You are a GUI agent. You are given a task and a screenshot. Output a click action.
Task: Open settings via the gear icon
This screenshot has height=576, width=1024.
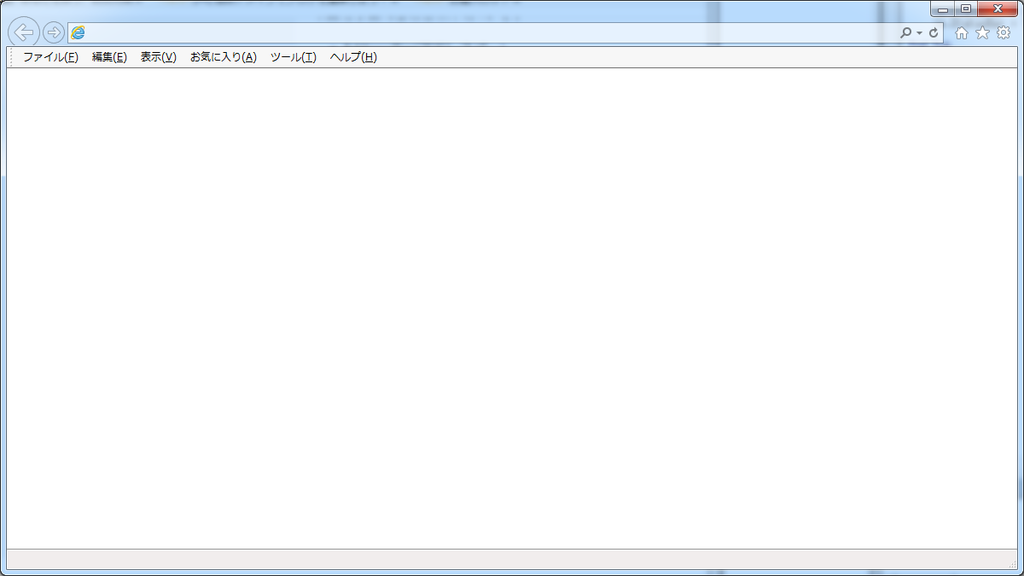[1003, 32]
